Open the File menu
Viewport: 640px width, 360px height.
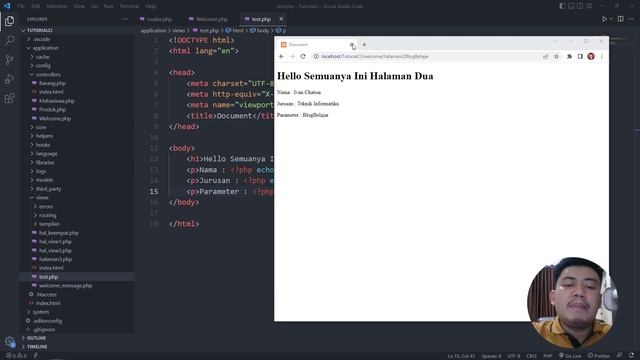[x=21, y=6]
